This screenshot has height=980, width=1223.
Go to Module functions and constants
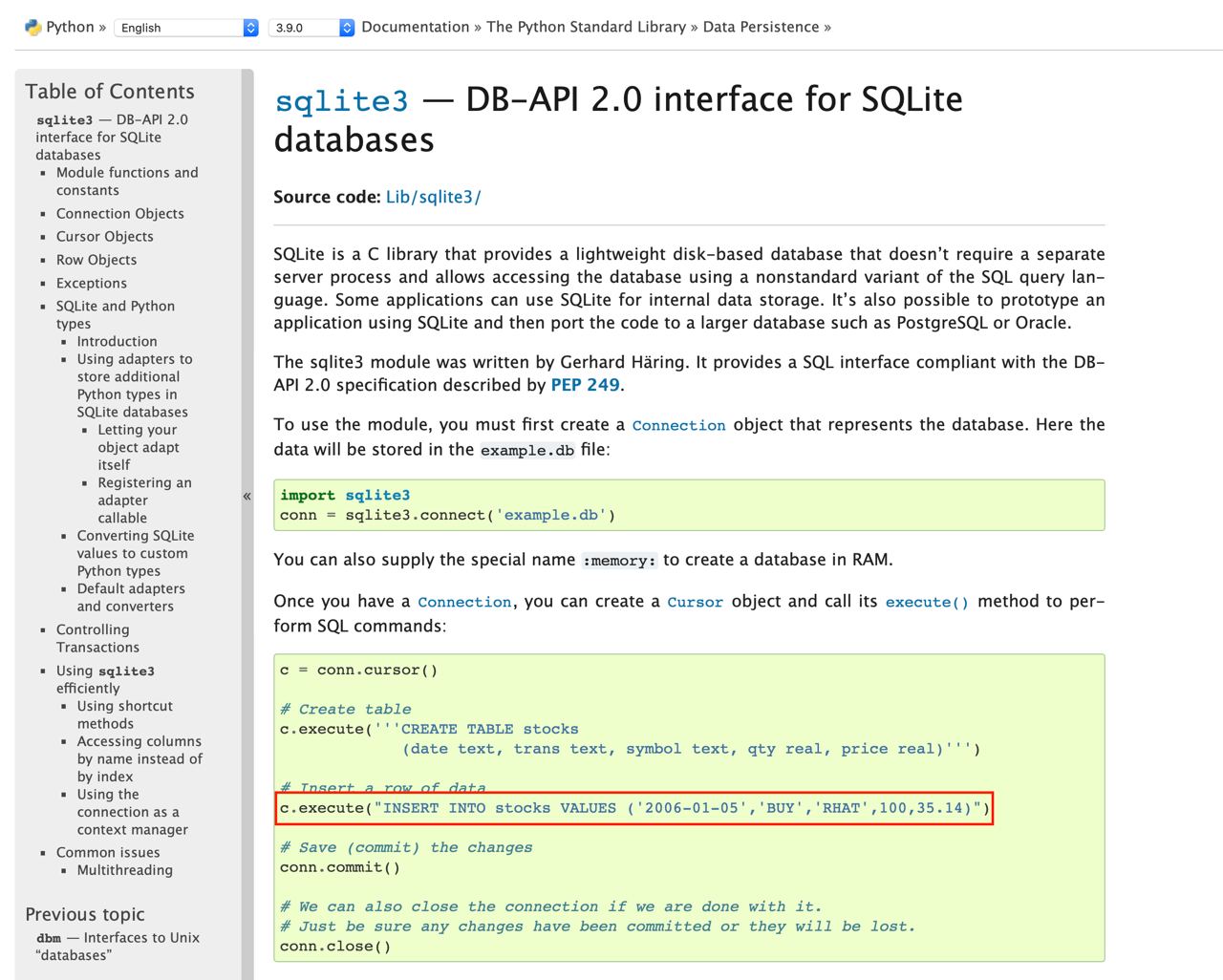click(127, 181)
